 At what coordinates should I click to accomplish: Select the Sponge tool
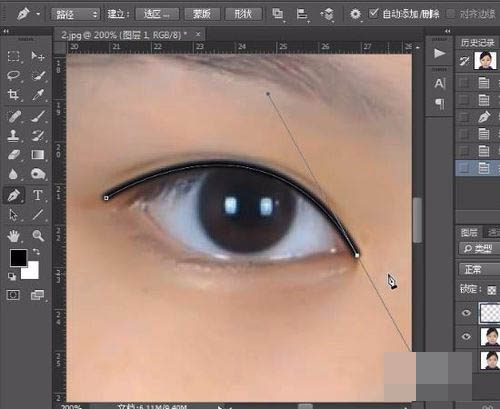[x=38, y=174]
